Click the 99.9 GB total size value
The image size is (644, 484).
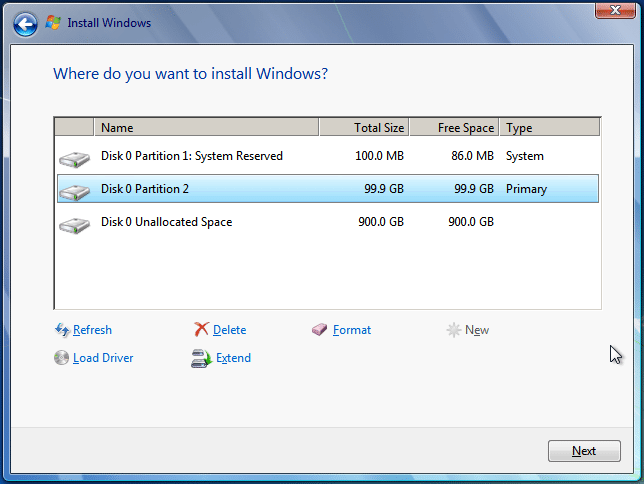coord(384,189)
